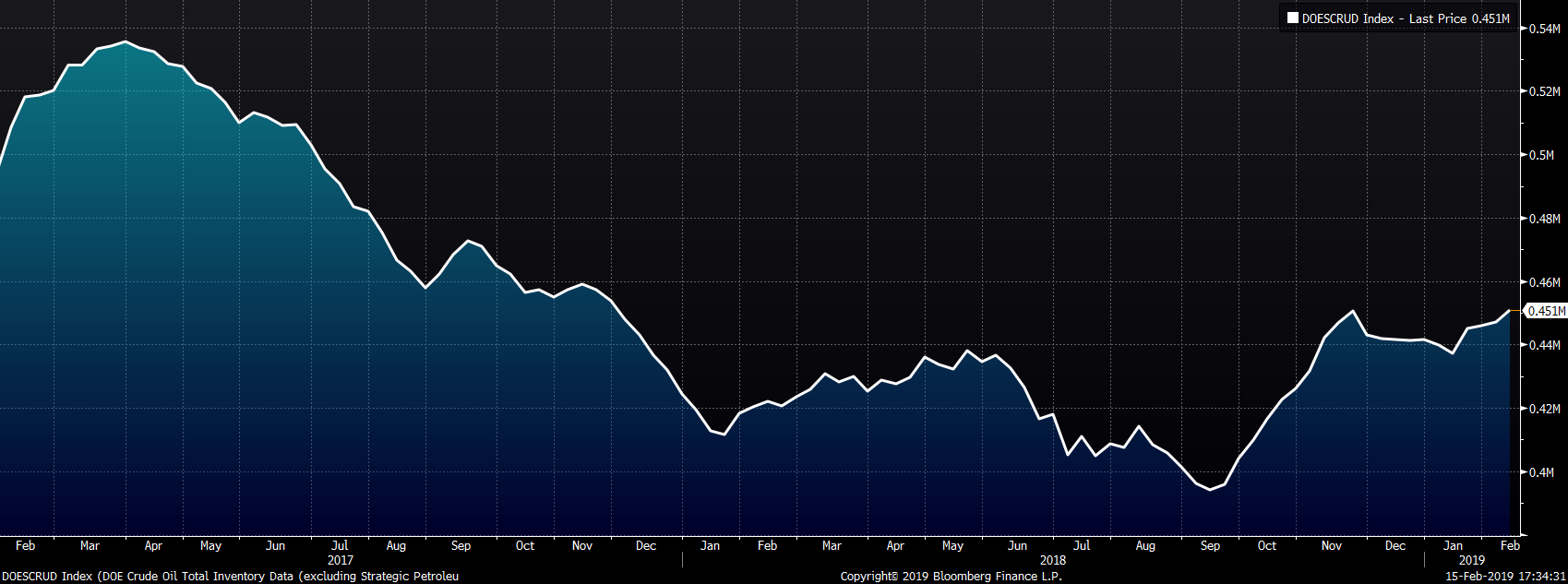Select the 2019 year label on time axis
Screen dimensions: 1568x584
[x=1471, y=560]
